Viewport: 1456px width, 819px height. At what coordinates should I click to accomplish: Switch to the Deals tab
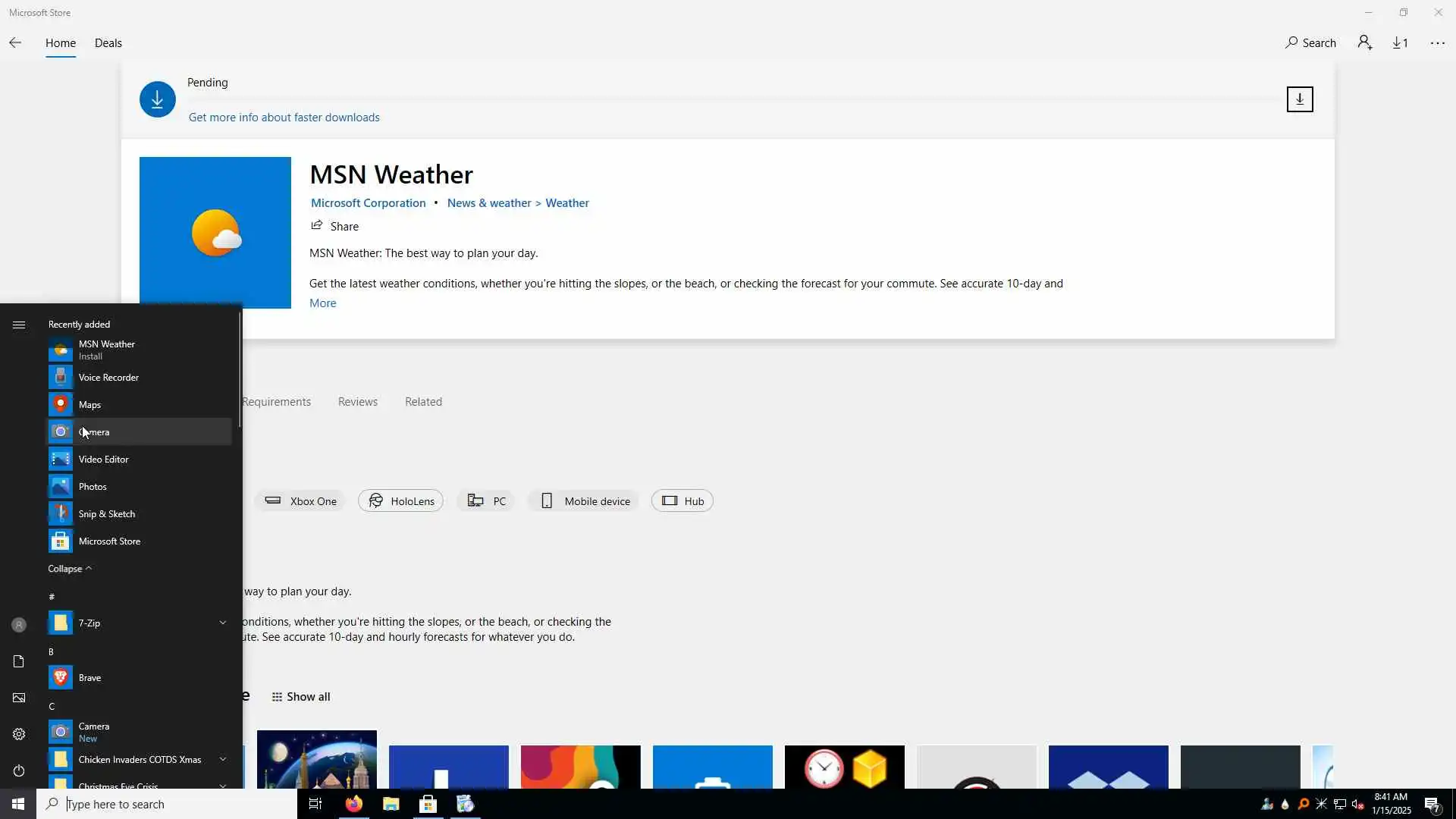108,42
